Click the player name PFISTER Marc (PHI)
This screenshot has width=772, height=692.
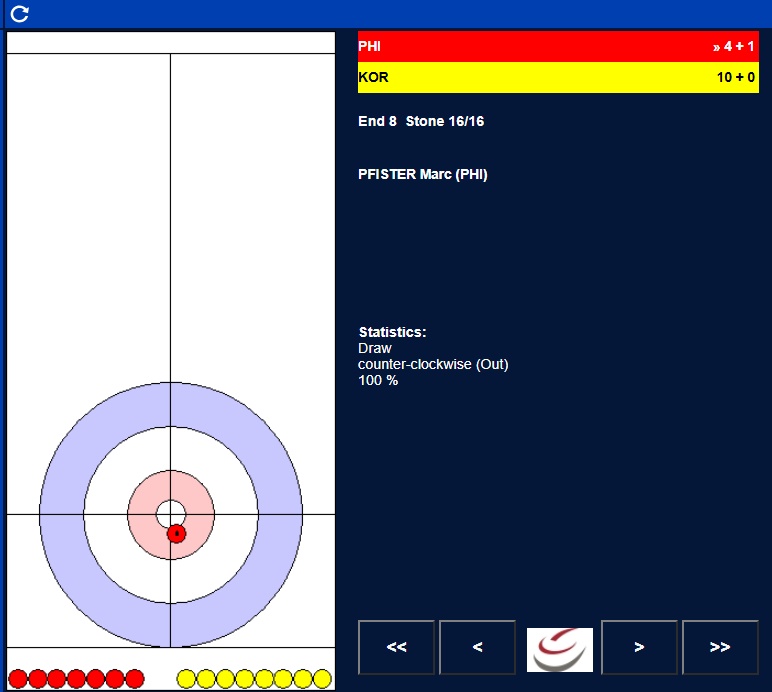point(422,174)
